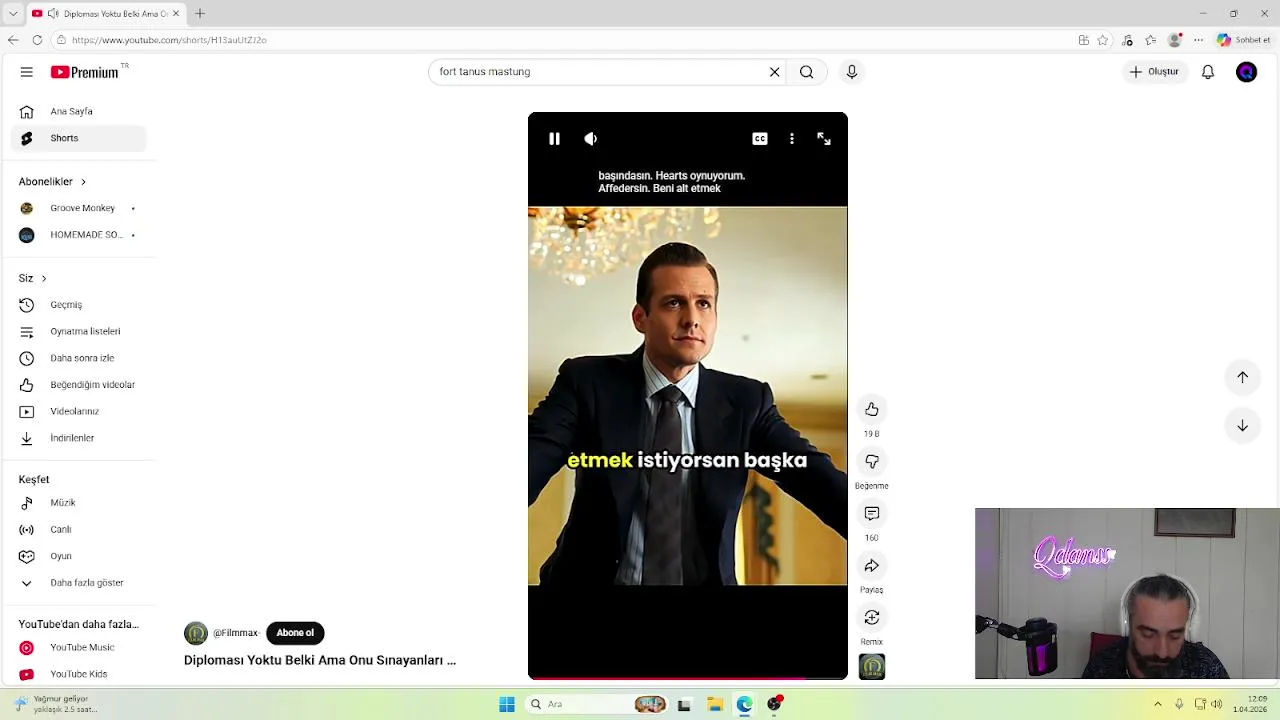This screenshot has height=720, width=1280.
Task: Open Copilot Sohbet et button
Action: [x=1244, y=40]
